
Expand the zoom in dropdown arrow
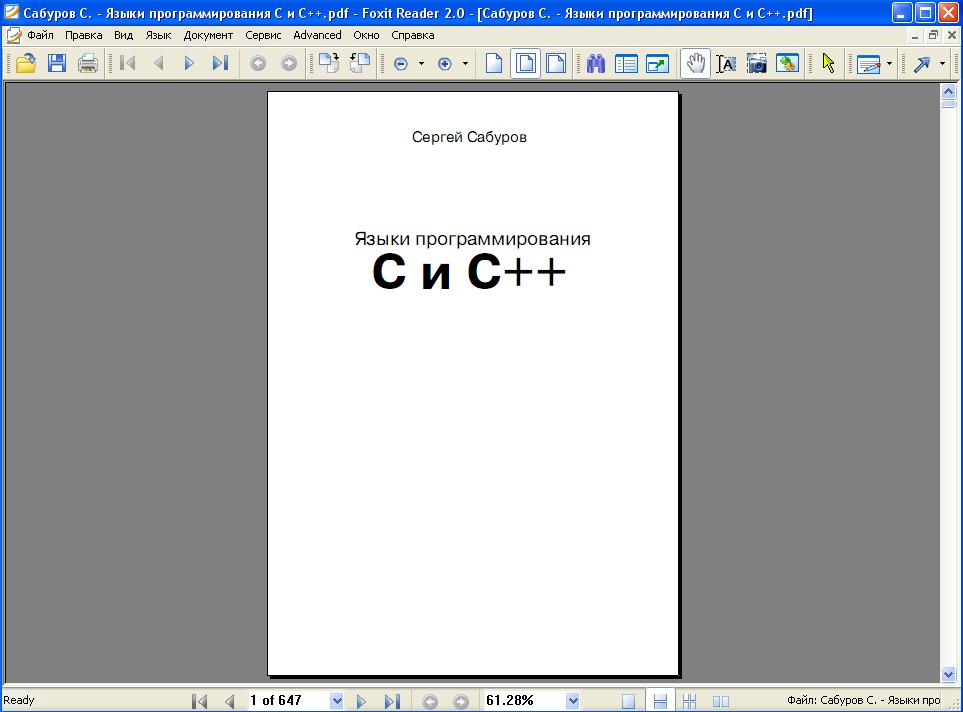pyautogui.click(x=465, y=63)
